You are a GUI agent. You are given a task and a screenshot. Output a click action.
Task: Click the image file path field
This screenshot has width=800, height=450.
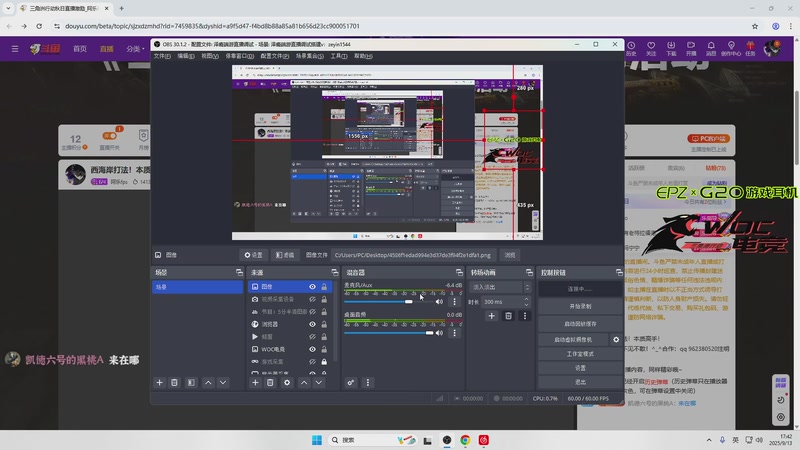(414, 255)
